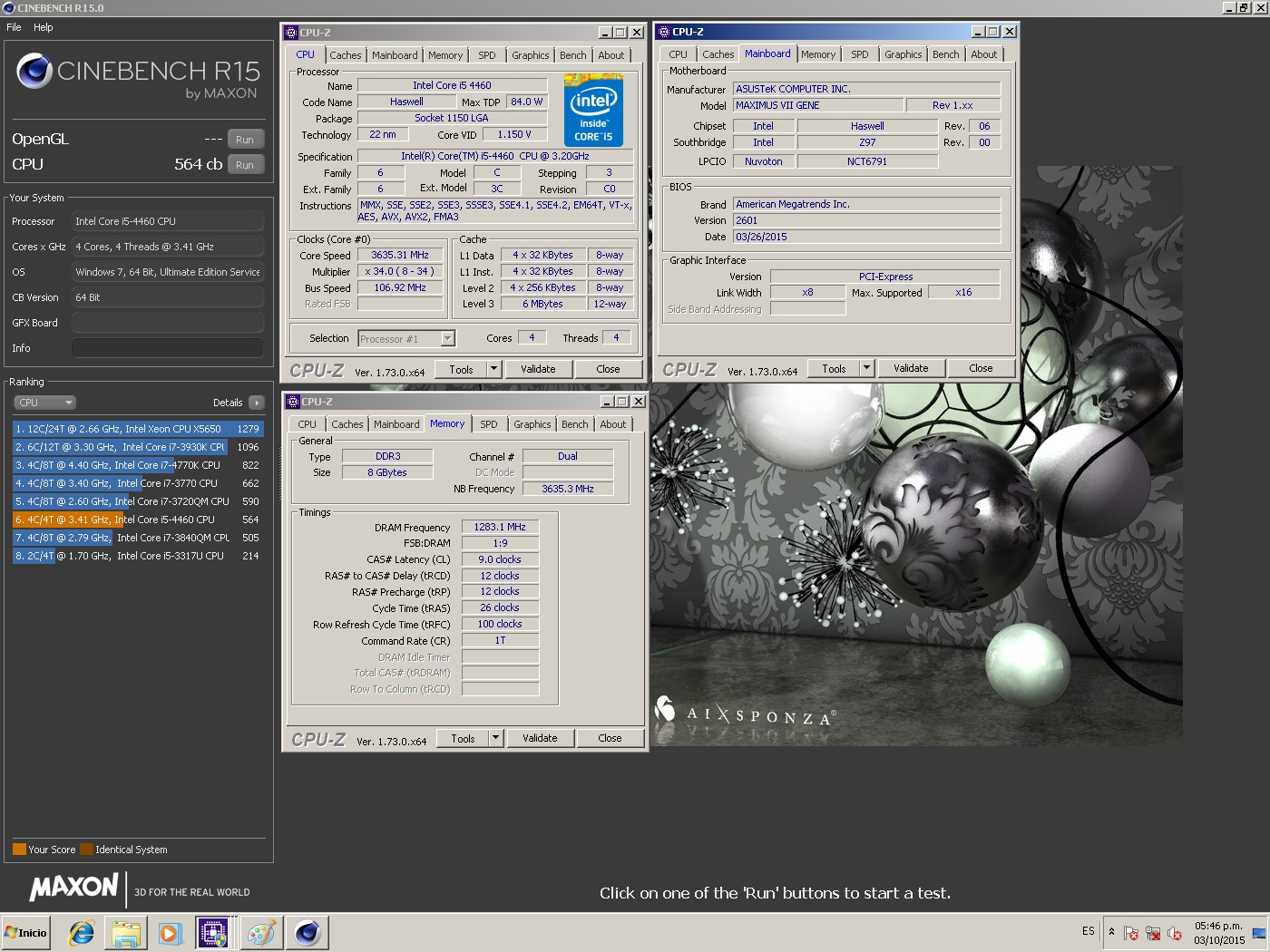
Task: Click the taskbar clock showing 05:46 p.m.
Action: coord(1218,926)
